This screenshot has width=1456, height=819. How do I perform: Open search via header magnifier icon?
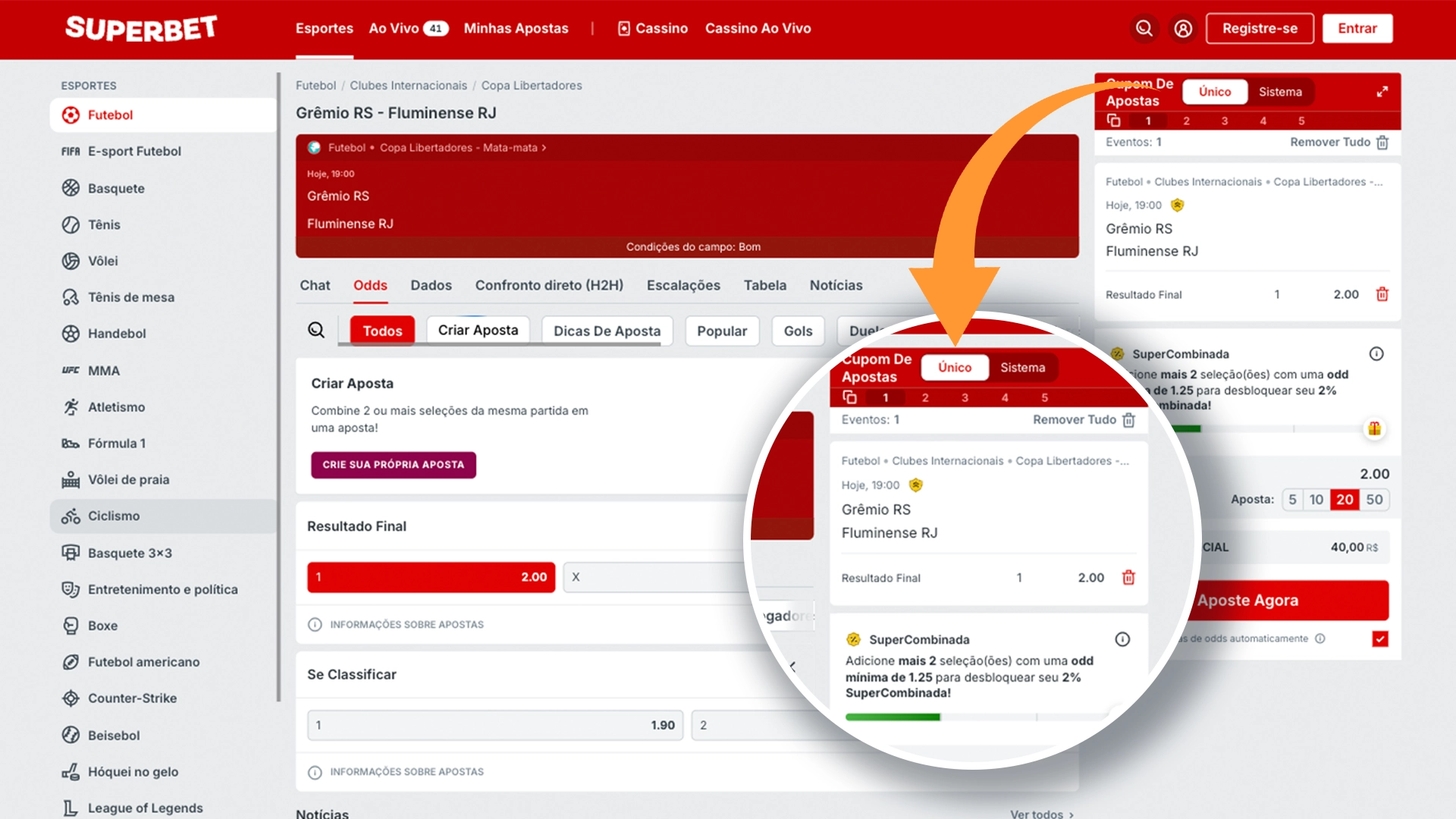coord(1144,29)
